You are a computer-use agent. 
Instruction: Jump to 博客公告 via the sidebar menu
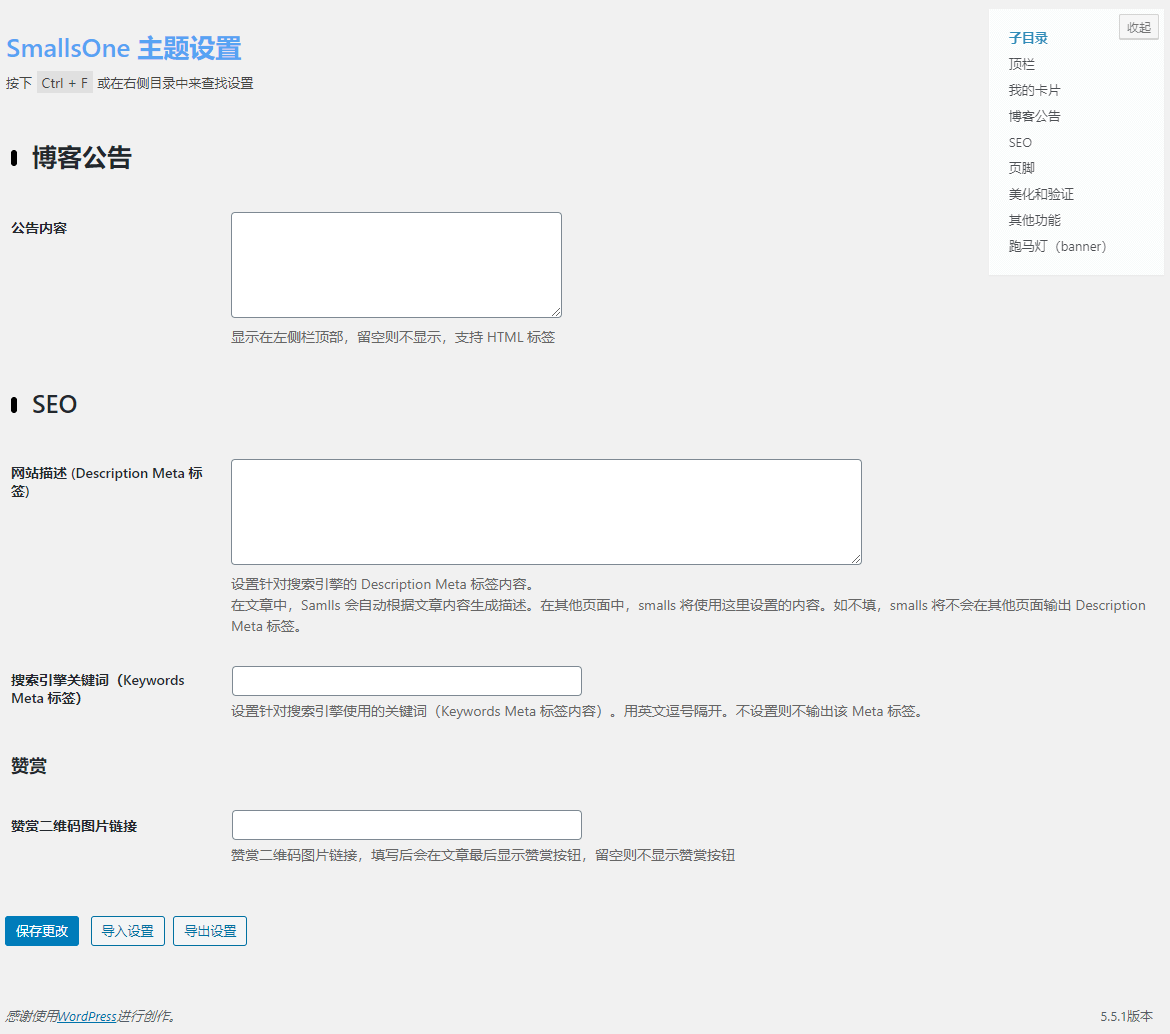coord(1034,115)
